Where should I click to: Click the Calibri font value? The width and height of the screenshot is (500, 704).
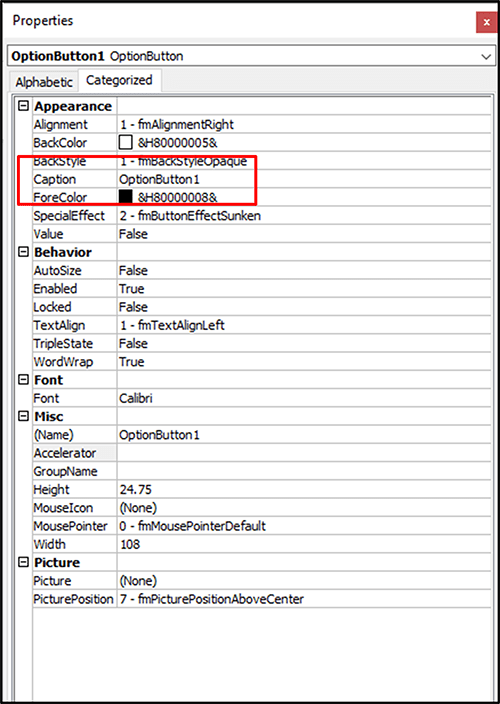136,398
